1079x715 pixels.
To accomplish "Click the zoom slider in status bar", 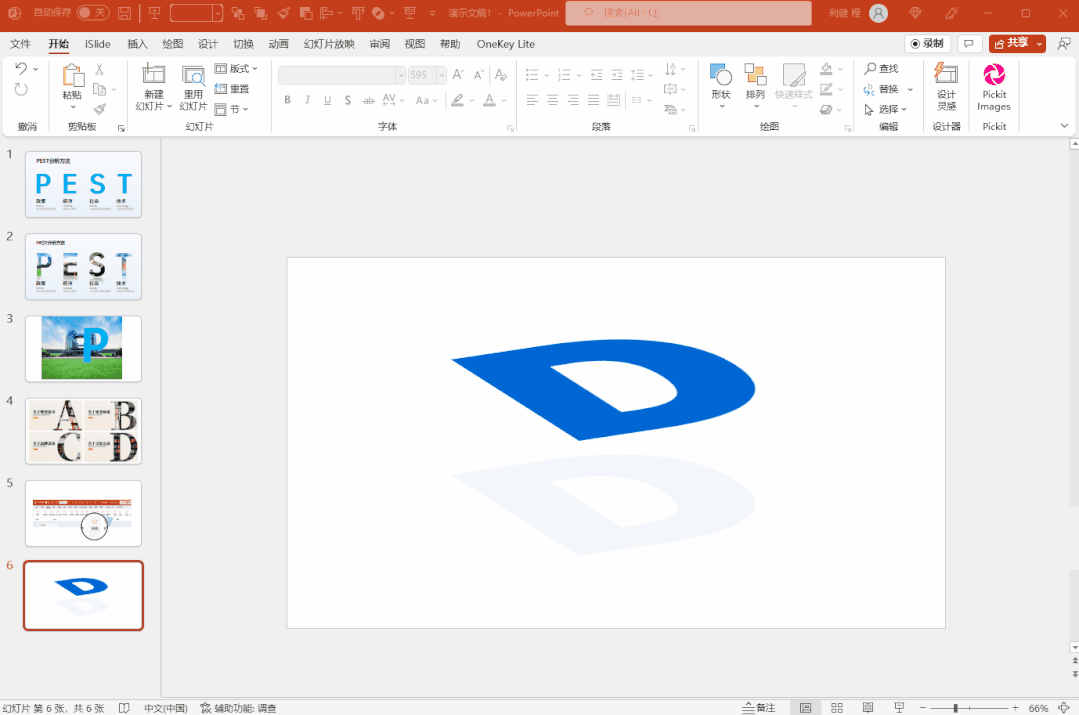I will tap(968, 707).
